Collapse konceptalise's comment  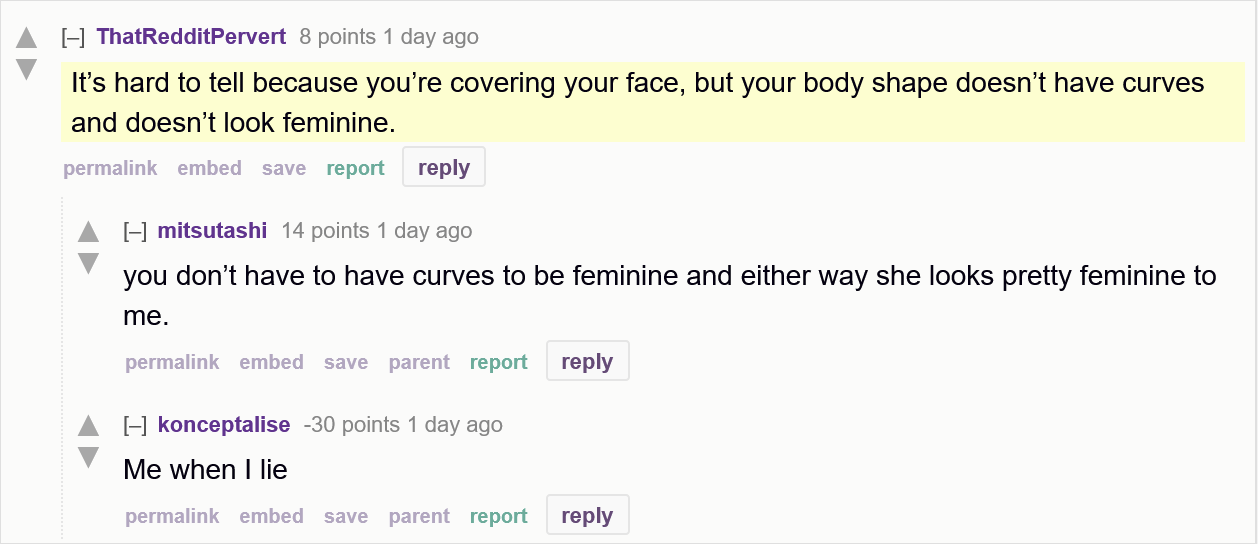tap(135, 425)
